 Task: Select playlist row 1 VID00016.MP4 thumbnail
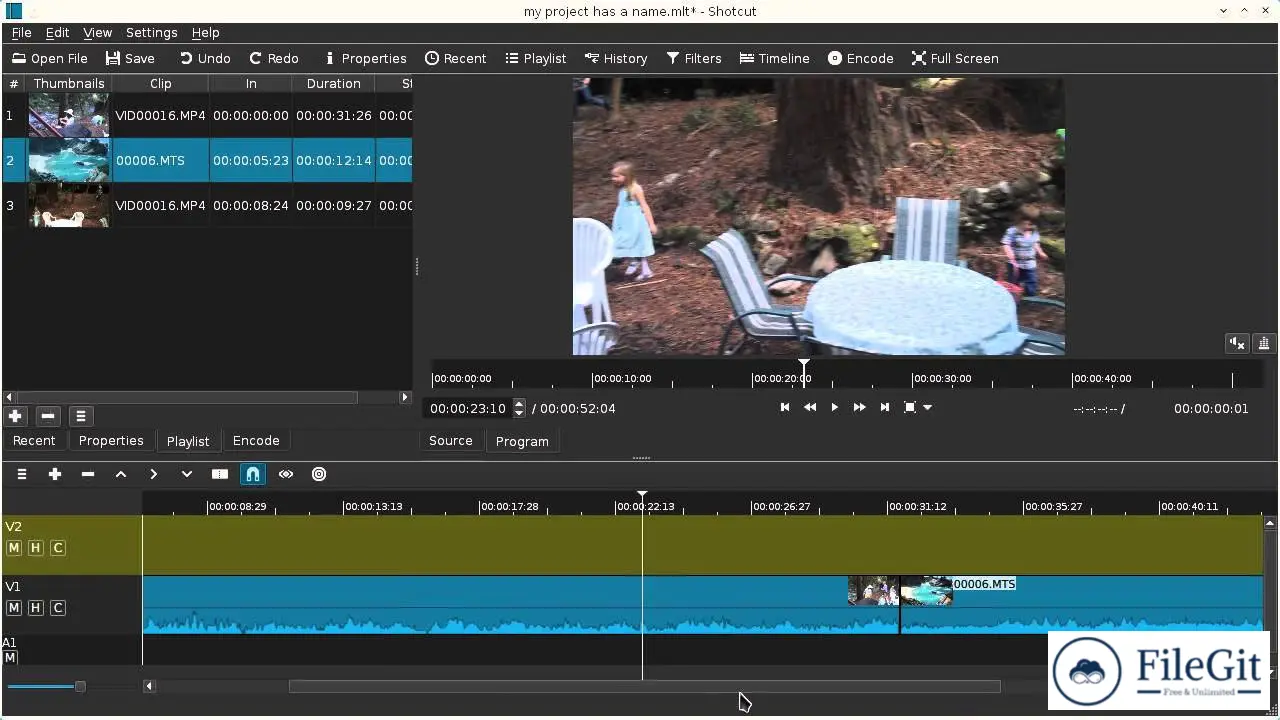69,116
